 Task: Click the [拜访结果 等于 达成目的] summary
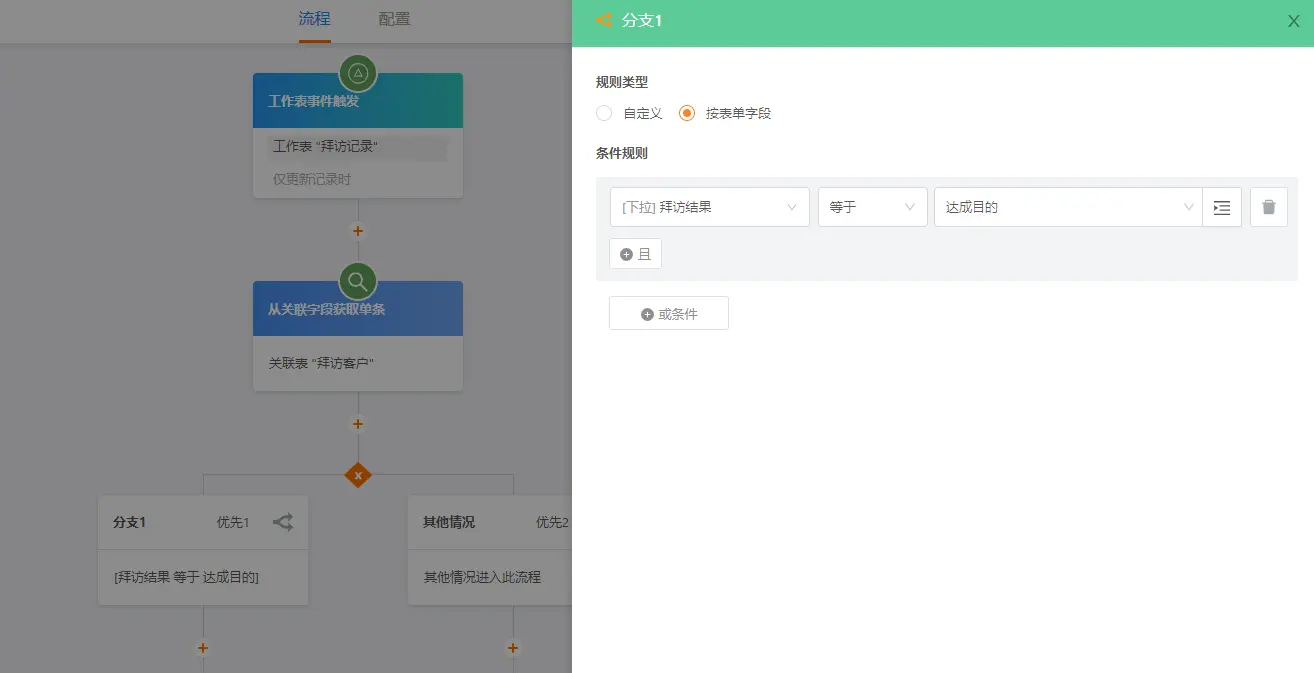pos(187,577)
